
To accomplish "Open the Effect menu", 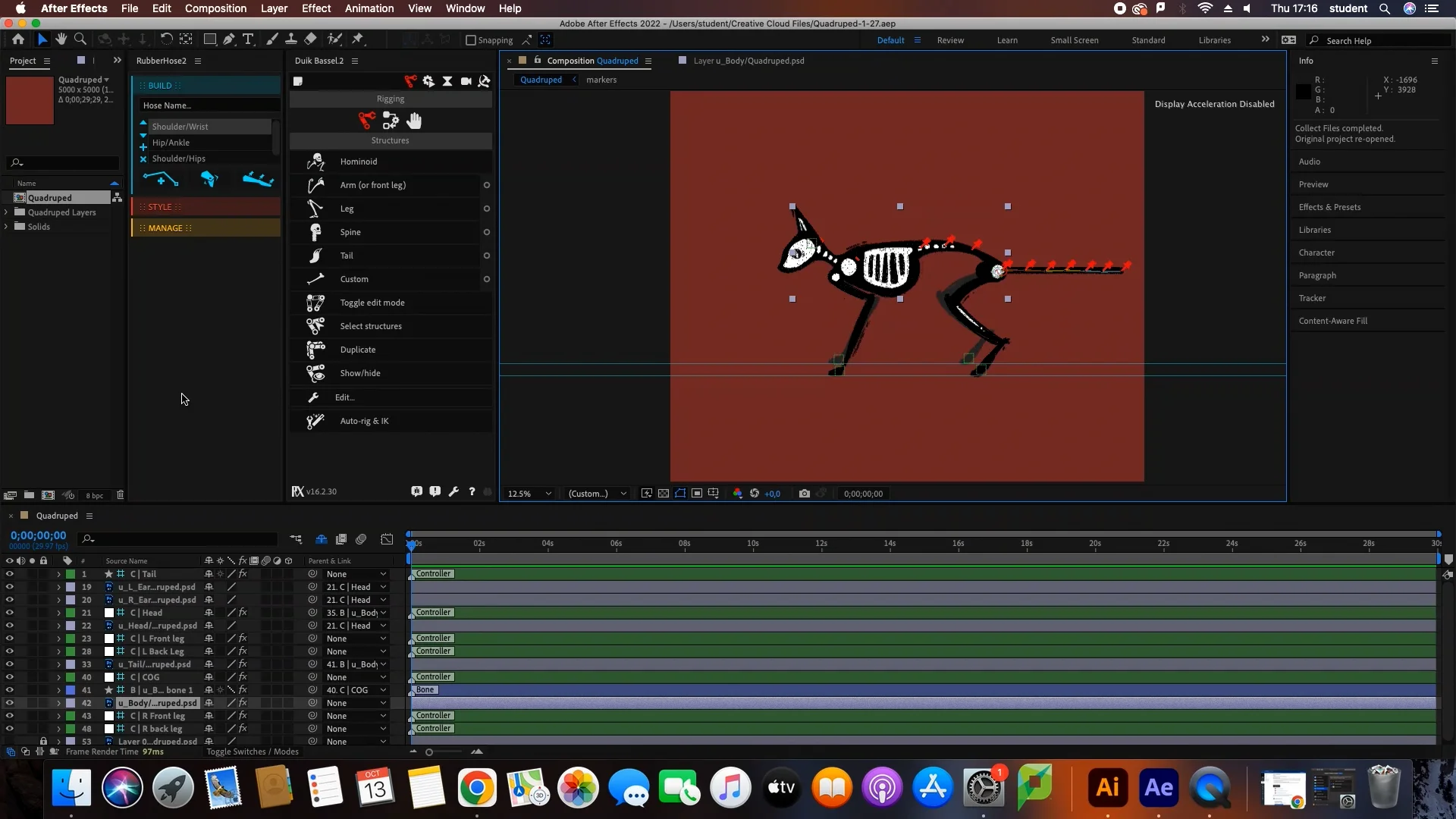I will click(x=316, y=8).
